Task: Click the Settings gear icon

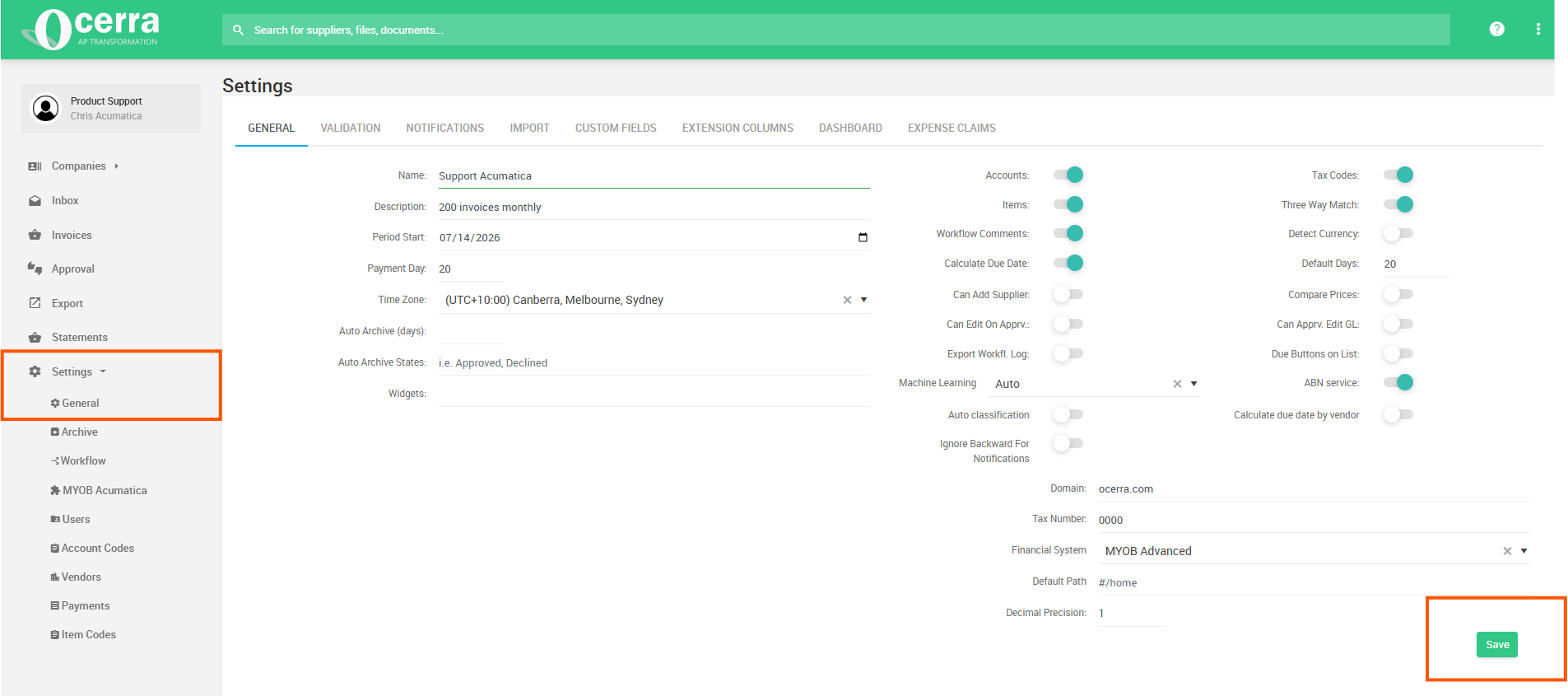Action: [35, 371]
